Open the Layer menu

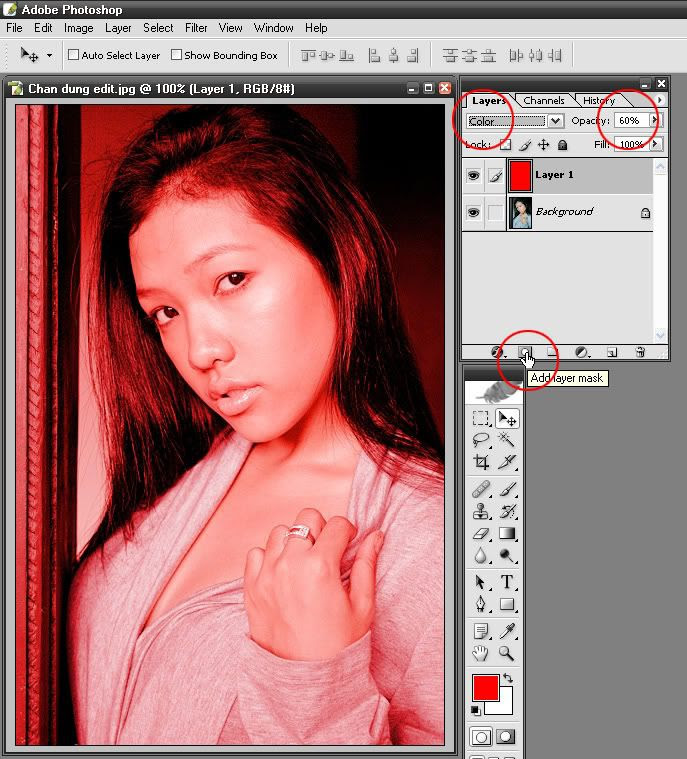pos(118,28)
